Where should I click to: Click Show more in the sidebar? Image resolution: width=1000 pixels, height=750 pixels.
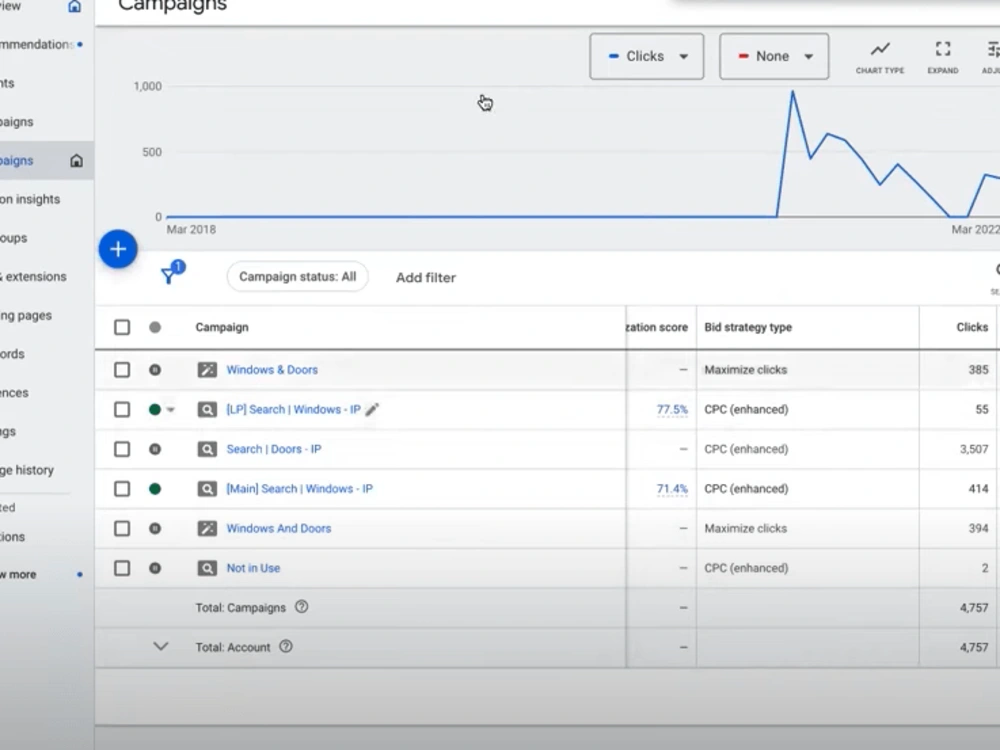point(18,574)
